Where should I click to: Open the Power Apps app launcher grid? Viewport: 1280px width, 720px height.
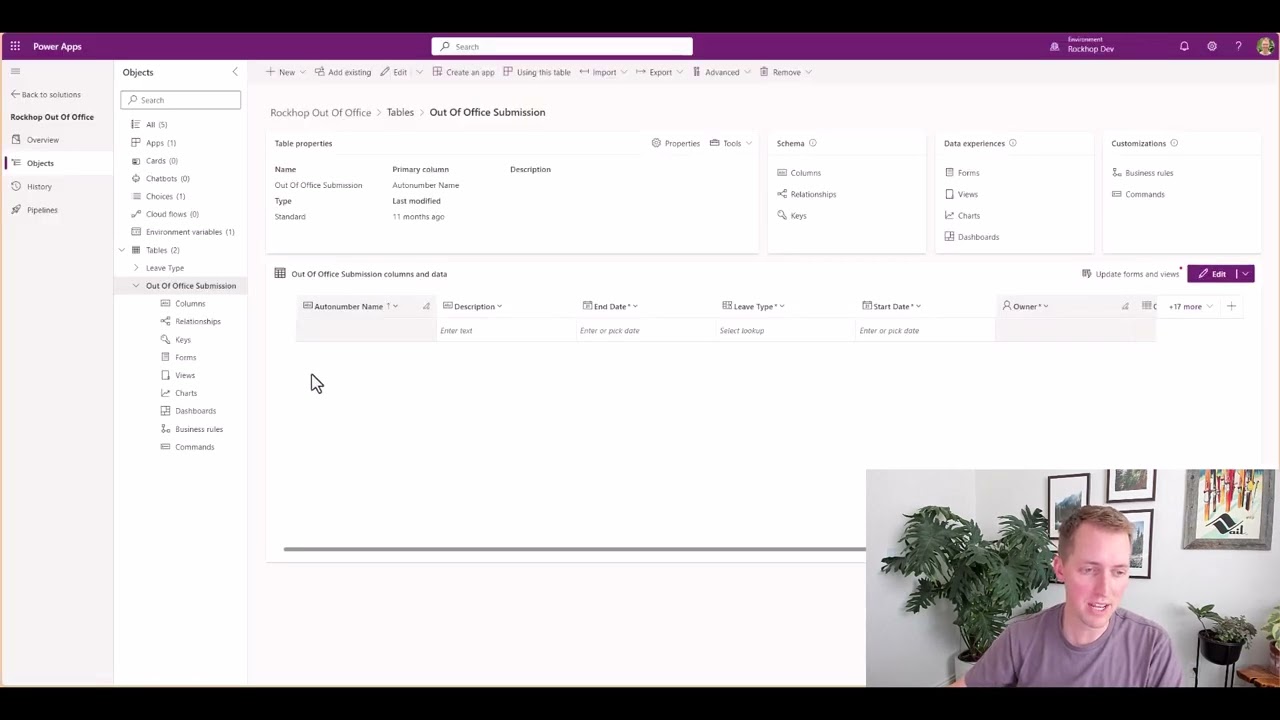(15, 46)
